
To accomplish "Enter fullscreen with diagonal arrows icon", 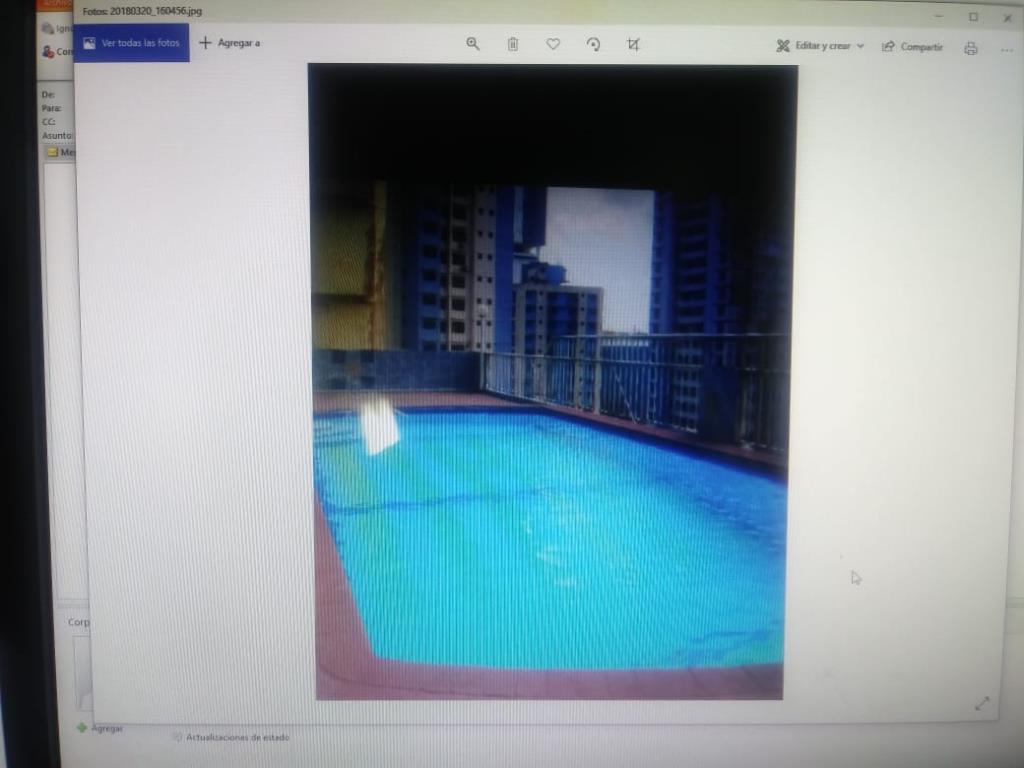I will coord(982,704).
